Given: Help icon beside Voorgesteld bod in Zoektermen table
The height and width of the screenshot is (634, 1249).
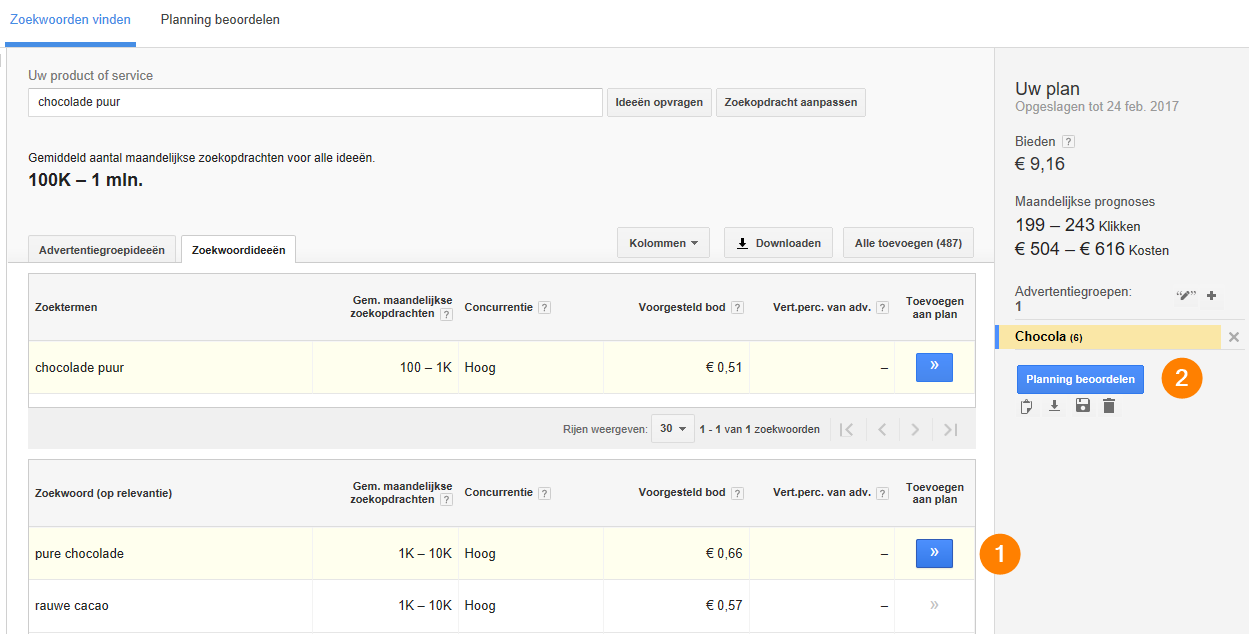Looking at the screenshot, I should pyautogui.click(x=737, y=308).
